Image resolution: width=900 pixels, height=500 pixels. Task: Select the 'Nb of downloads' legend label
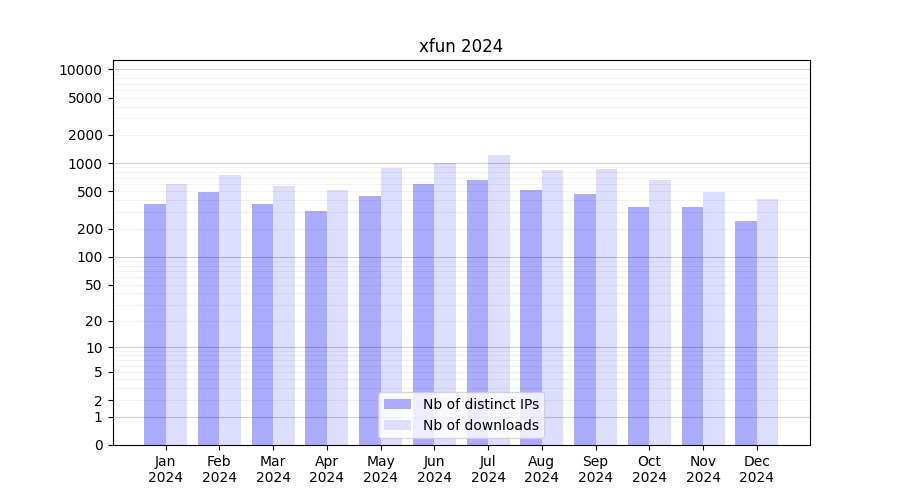click(480, 425)
